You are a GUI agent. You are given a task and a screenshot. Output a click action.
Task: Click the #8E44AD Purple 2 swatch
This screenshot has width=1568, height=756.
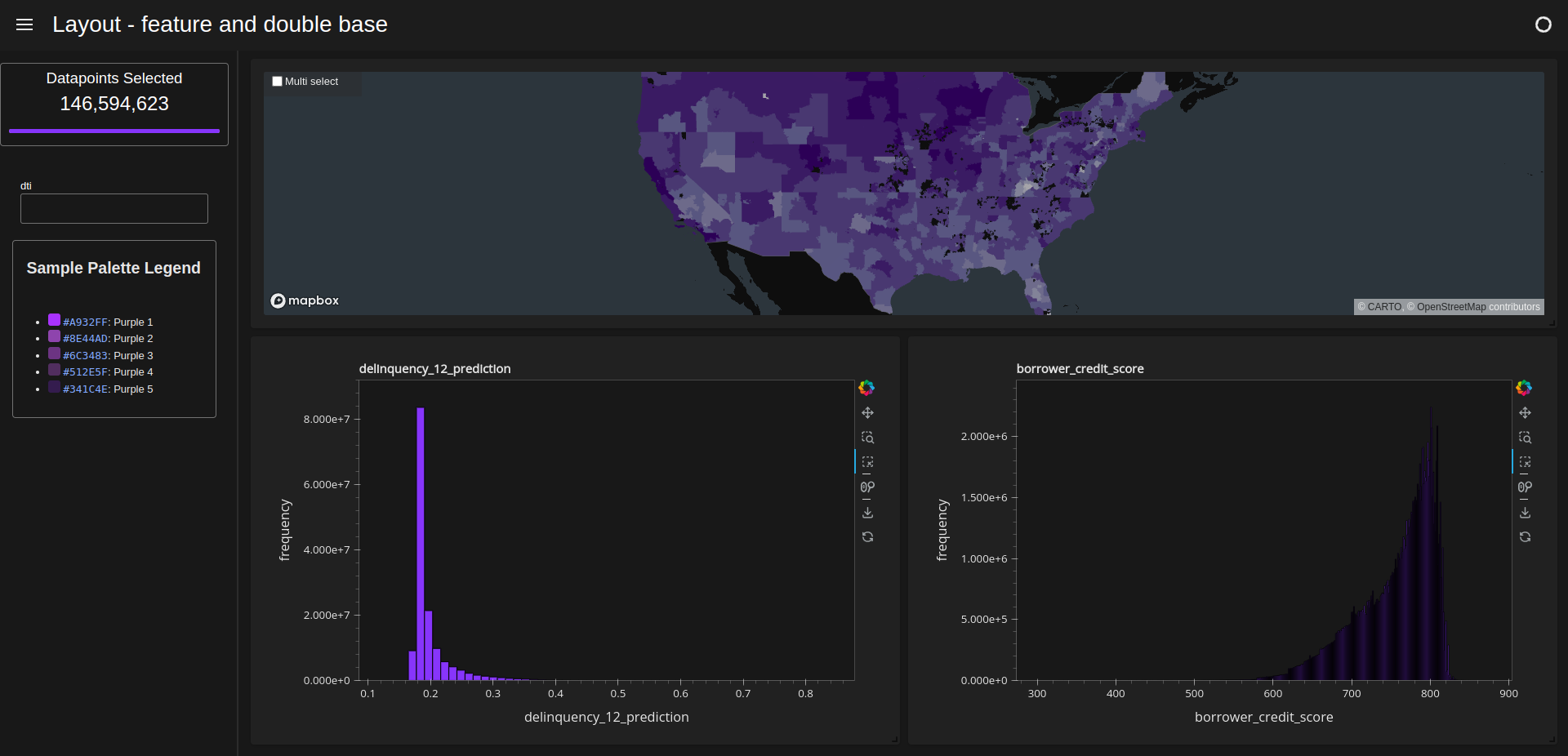[x=54, y=336]
